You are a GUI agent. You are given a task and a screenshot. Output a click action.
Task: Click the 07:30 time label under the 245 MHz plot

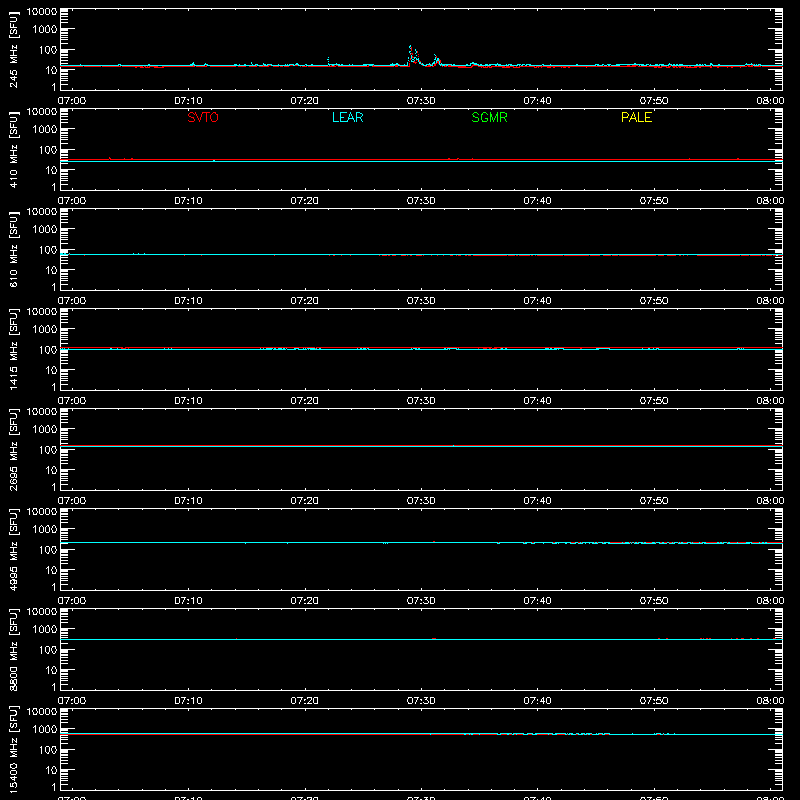click(421, 101)
